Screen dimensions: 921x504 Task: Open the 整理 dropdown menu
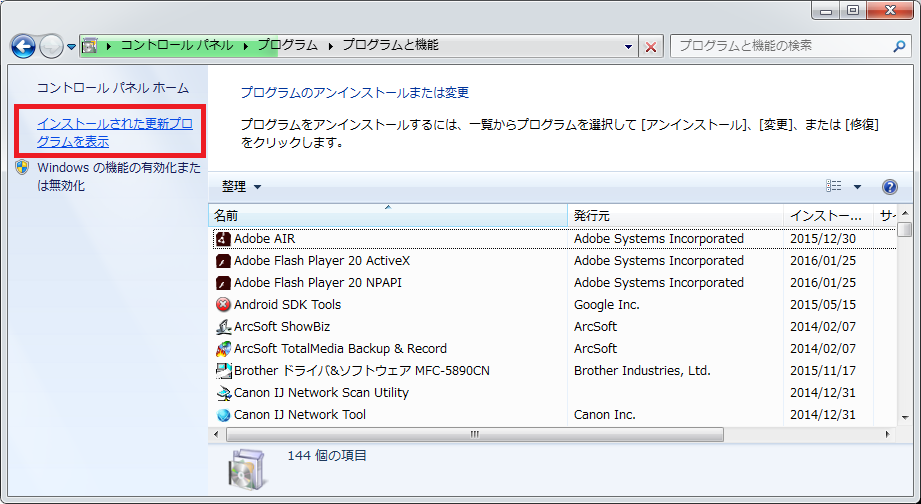click(x=241, y=187)
